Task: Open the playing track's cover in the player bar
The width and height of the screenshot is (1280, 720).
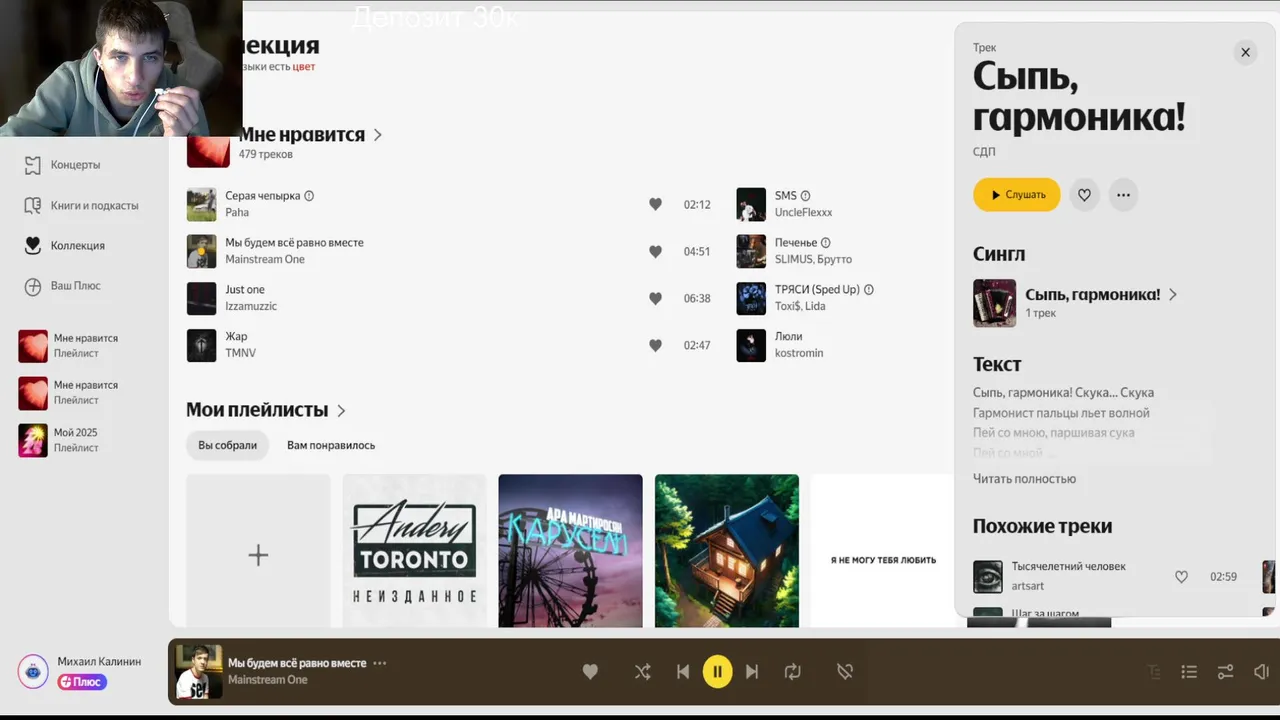Action: tap(199, 671)
